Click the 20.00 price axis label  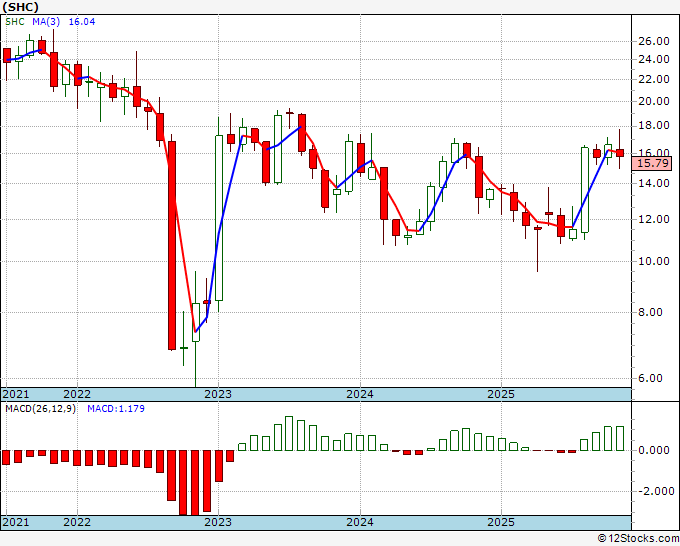tap(654, 101)
